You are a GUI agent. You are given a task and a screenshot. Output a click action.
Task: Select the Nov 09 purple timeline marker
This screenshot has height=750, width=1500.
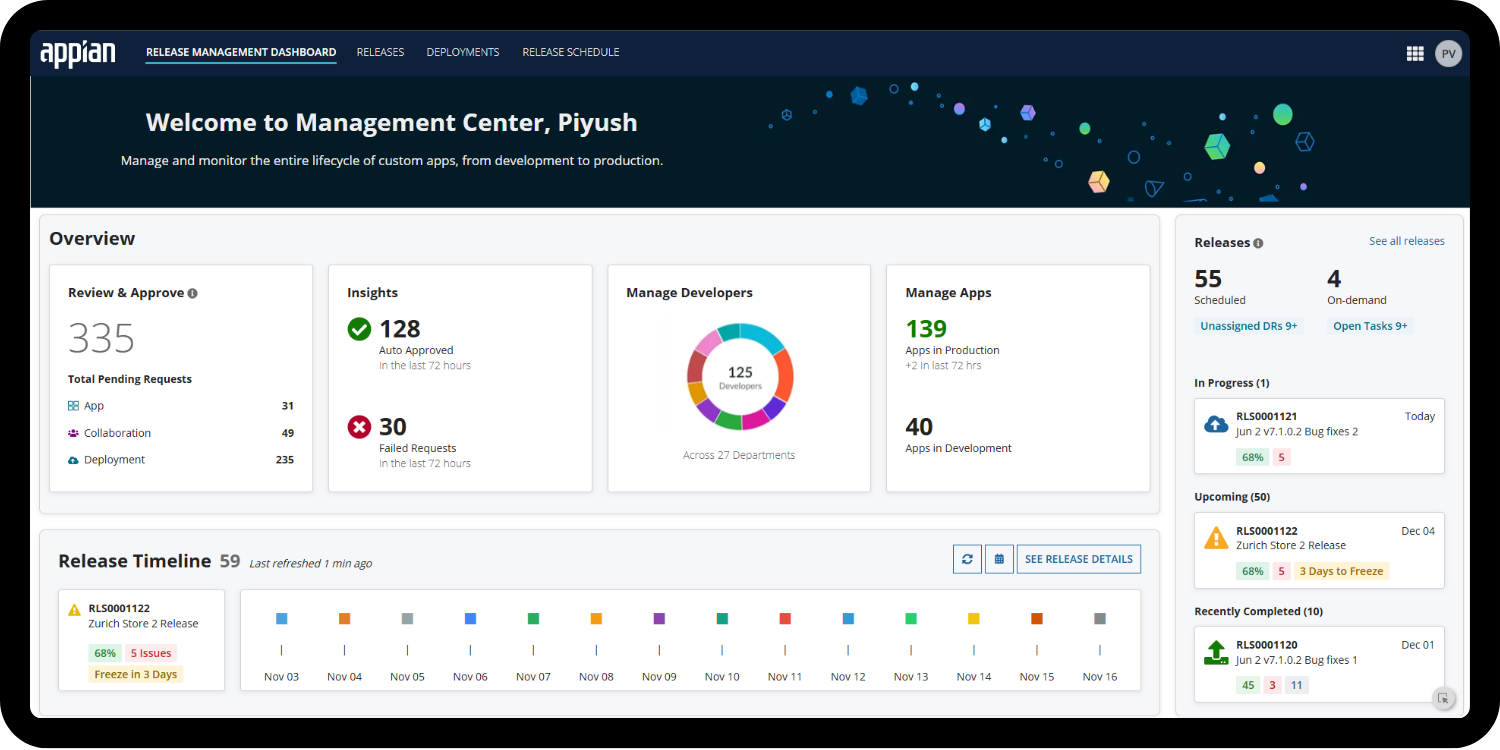coord(659,619)
